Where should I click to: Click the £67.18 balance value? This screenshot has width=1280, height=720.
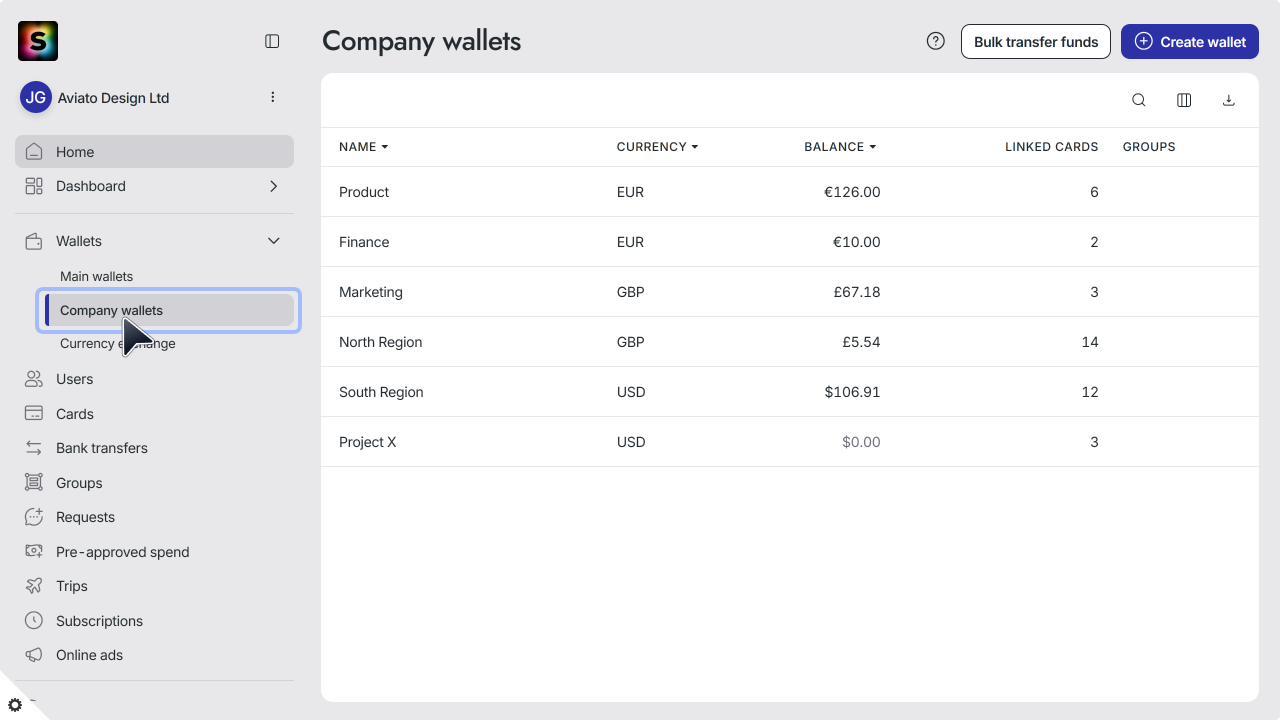coord(857,292)
